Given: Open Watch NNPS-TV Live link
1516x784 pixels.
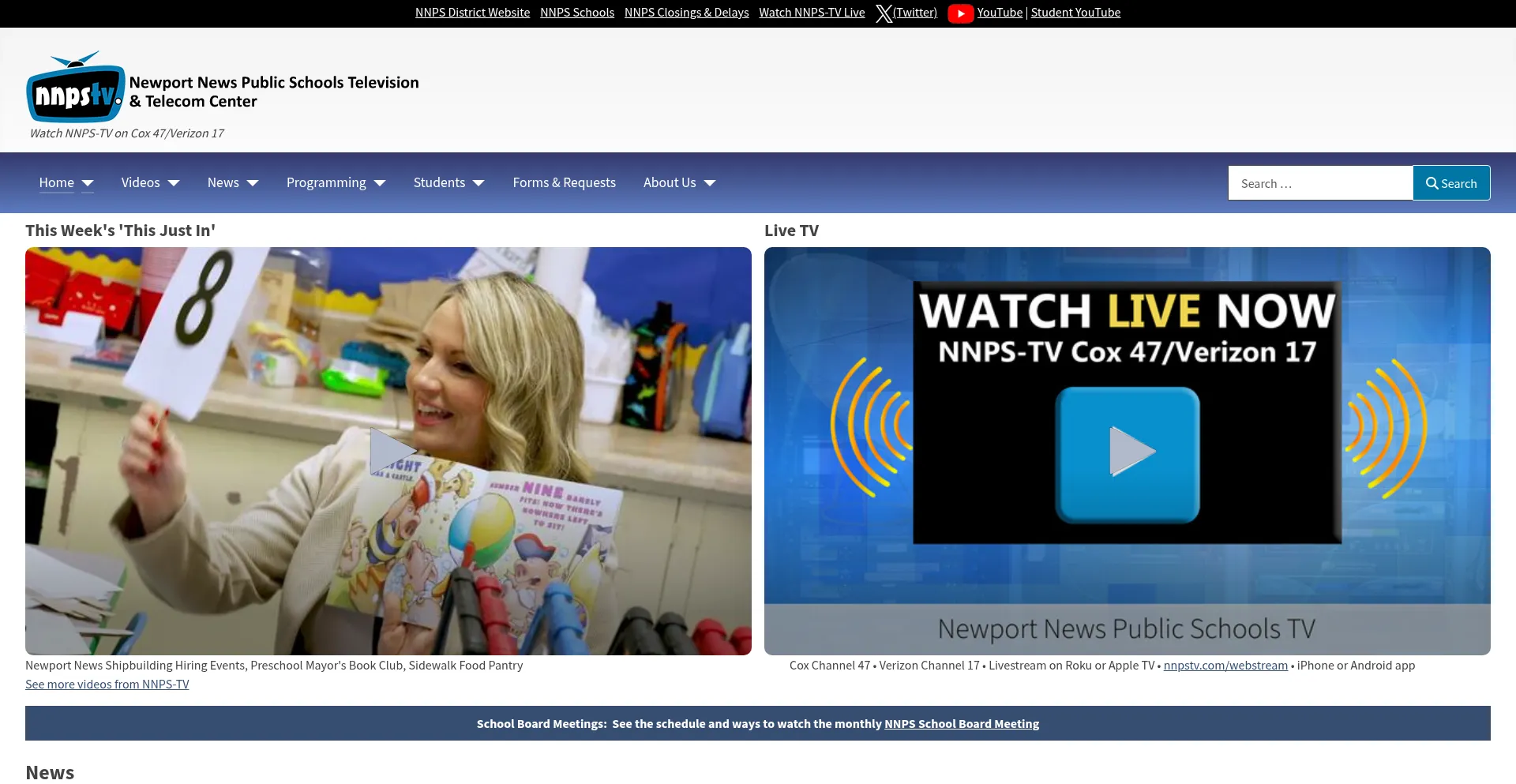Looking at the screenshot, I should (x=812, y=13).
